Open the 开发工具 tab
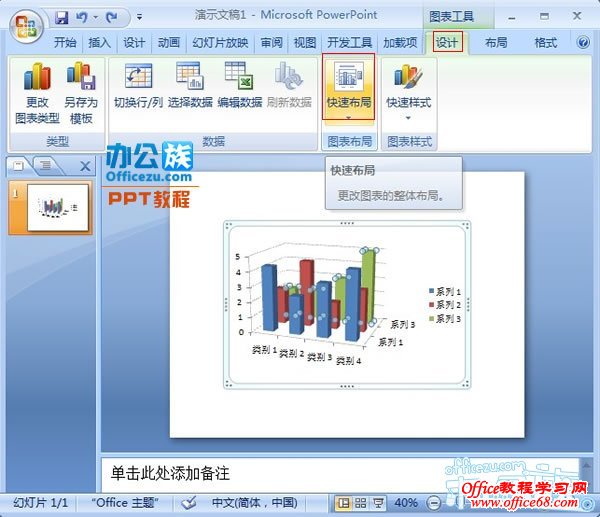This screenshot has height=517, width=600. coord(349,42)
